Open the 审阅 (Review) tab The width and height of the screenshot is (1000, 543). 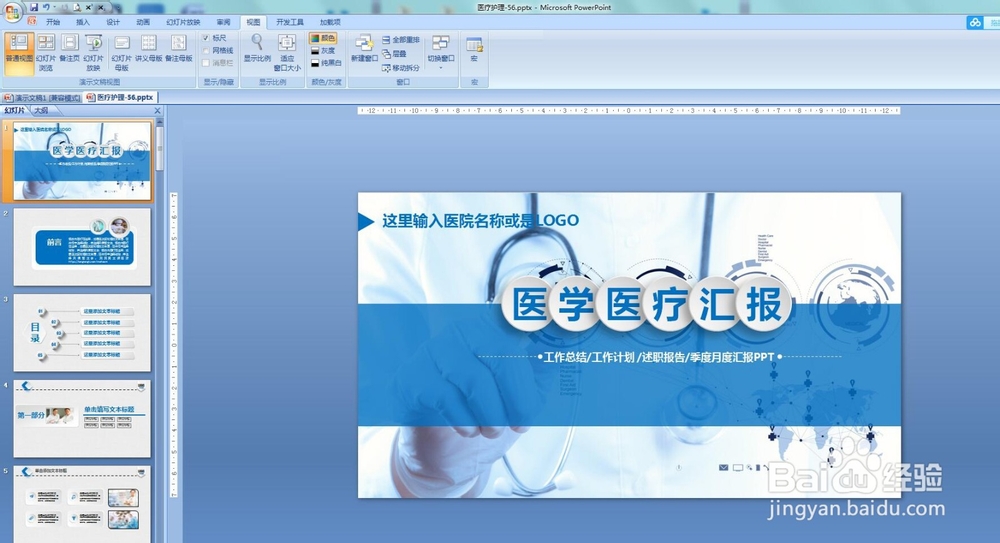pos(223,22)
